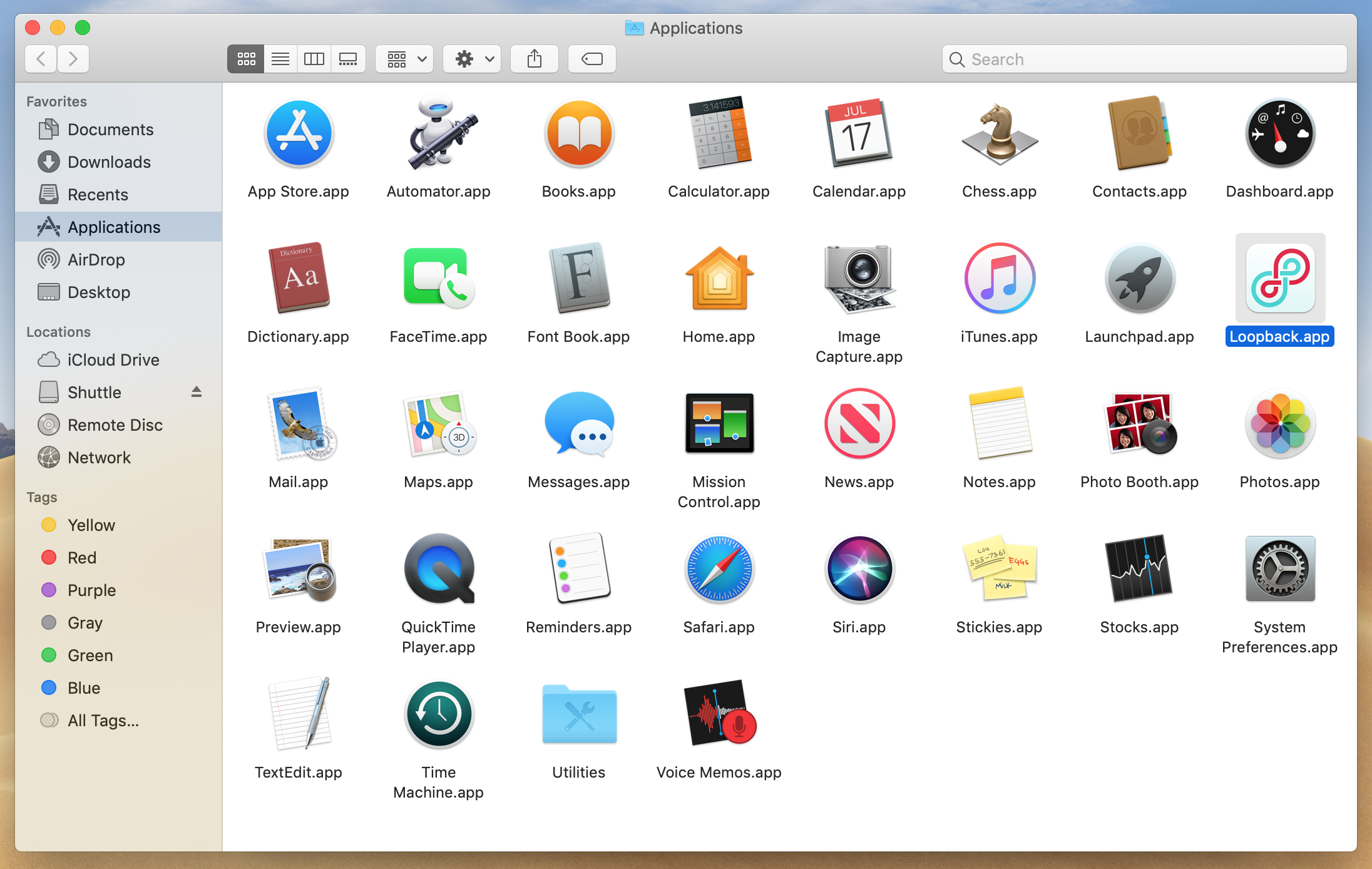This screenshot has height=869, width=1372.
Task: Select the Calendar app icon
Action: pyautogui.click(x=859, y=133)
